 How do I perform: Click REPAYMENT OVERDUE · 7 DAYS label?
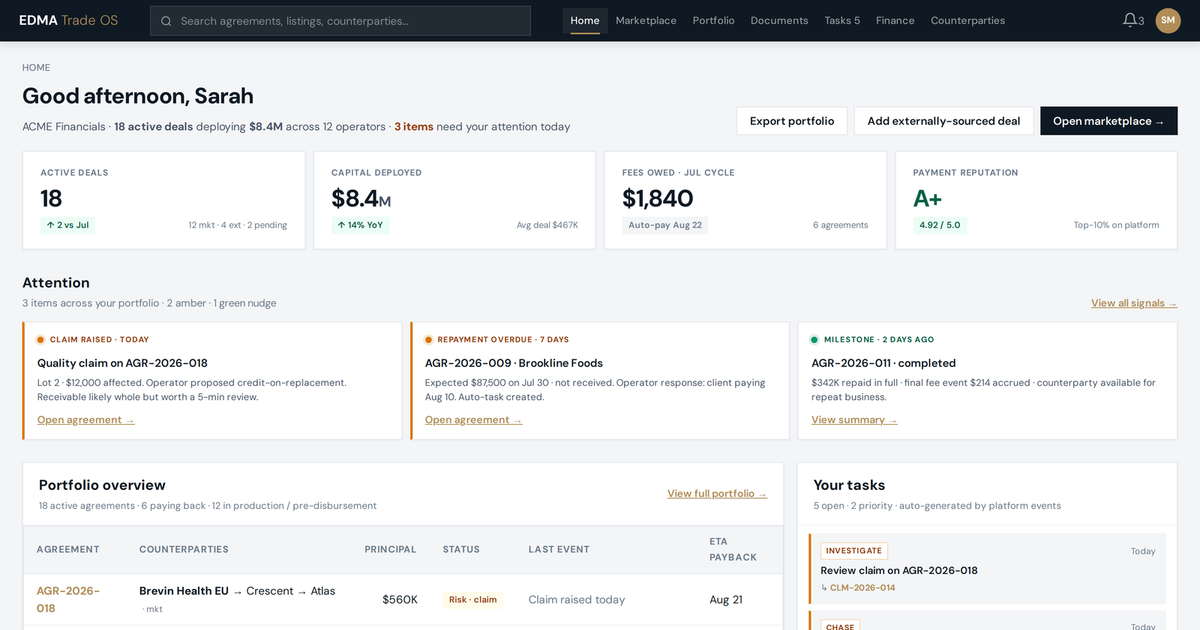[503, 340]
